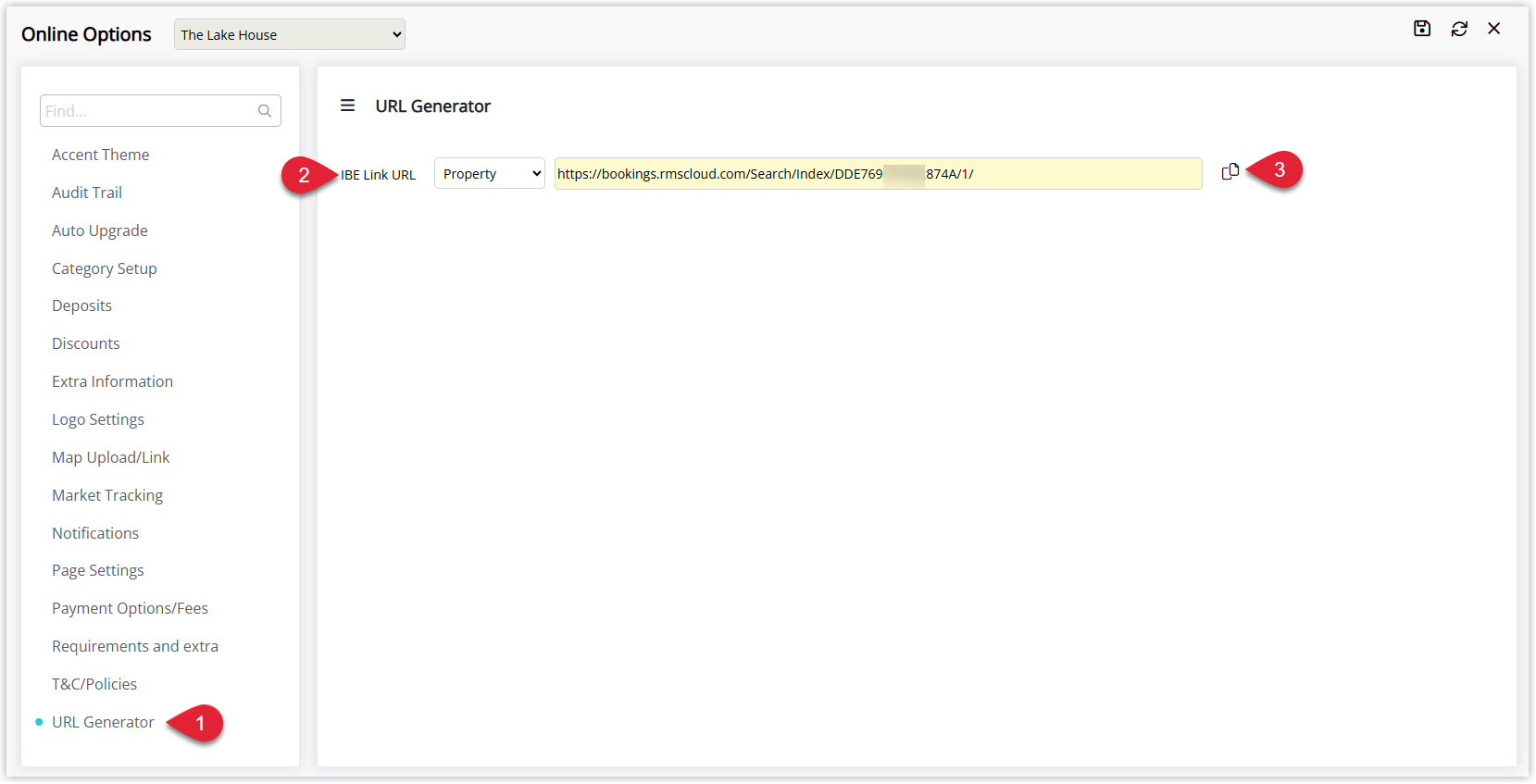
Task: Go to Payment Options/Fees
Action: click(x=130, y=608)
